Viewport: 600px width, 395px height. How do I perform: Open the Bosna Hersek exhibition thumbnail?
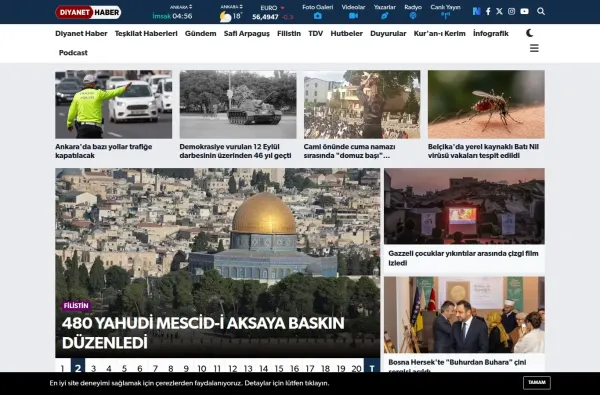[x=465, y=315]
